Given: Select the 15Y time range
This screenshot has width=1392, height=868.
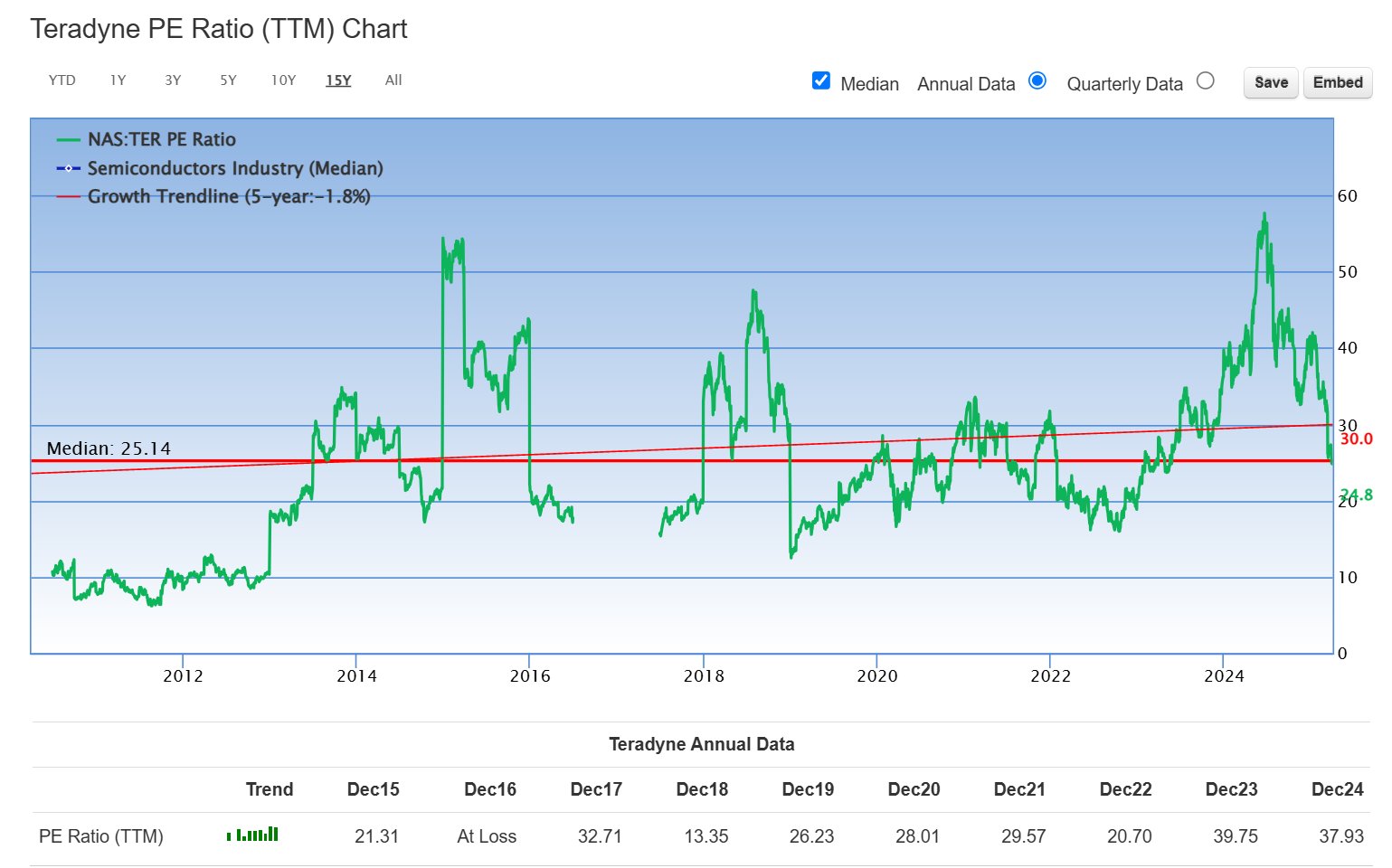Looking at the screenshot, I should click(338, 80).
